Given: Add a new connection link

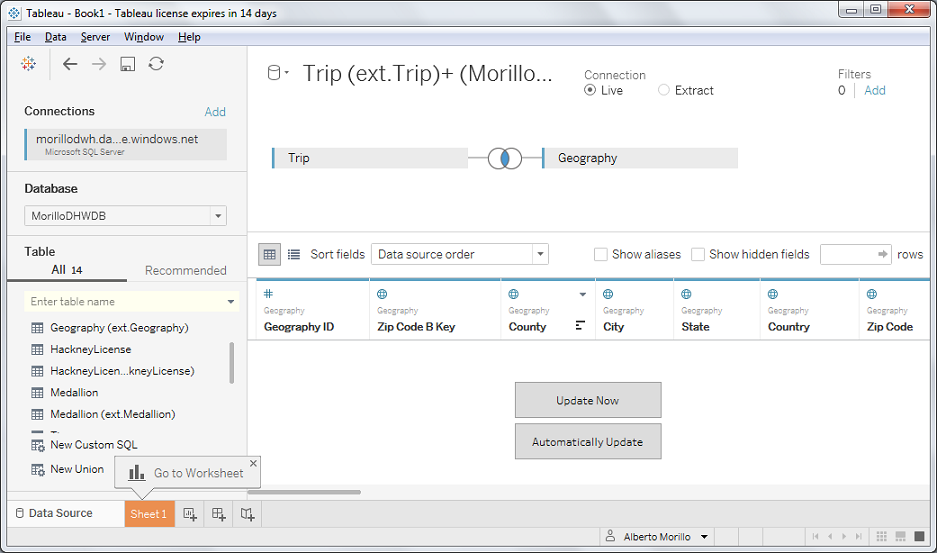Looking at the screenshot, I should point(215,112).
